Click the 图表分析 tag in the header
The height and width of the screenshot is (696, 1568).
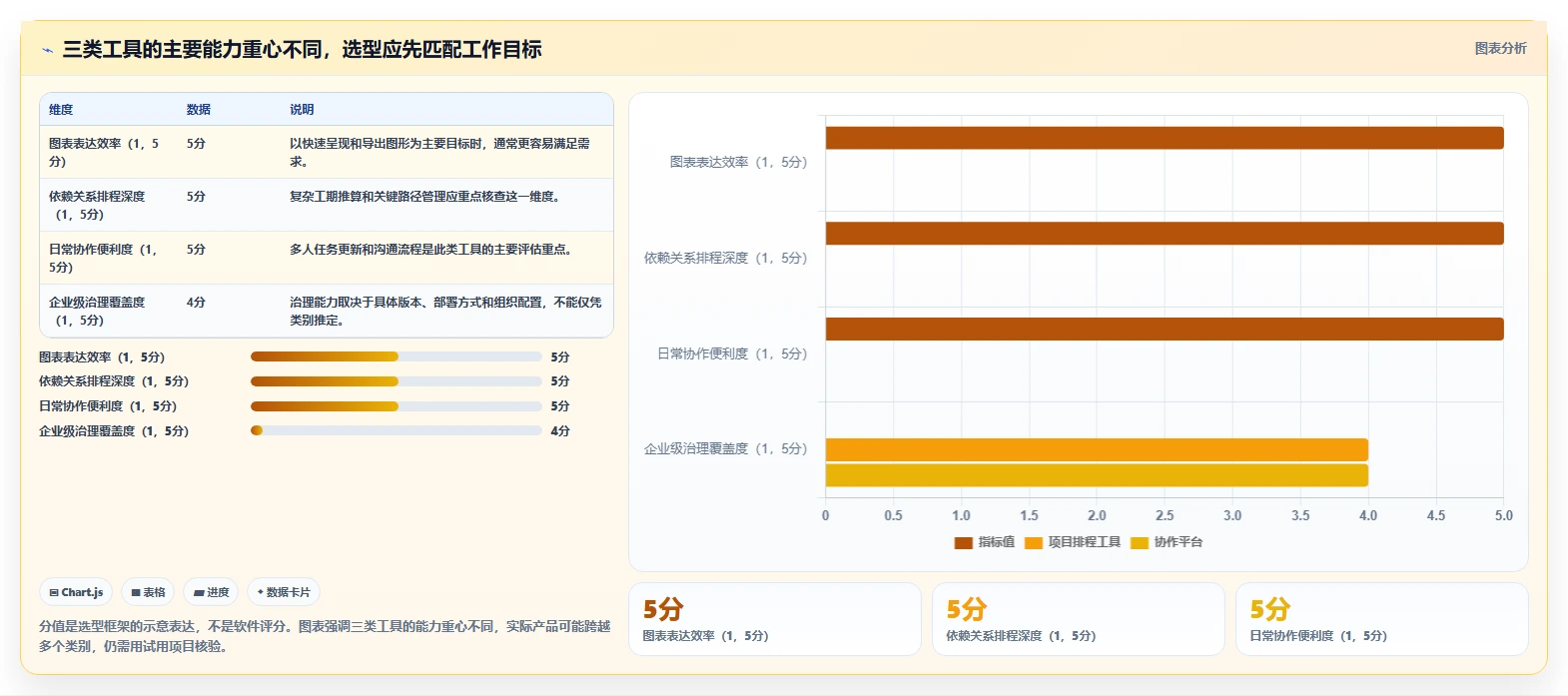click(1500, 48)
